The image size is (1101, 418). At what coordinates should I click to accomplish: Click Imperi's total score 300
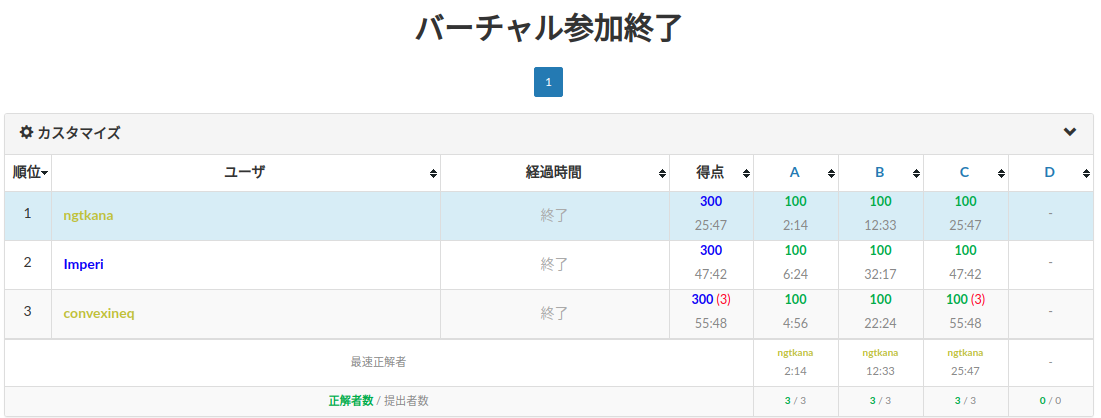coord(711,251)
